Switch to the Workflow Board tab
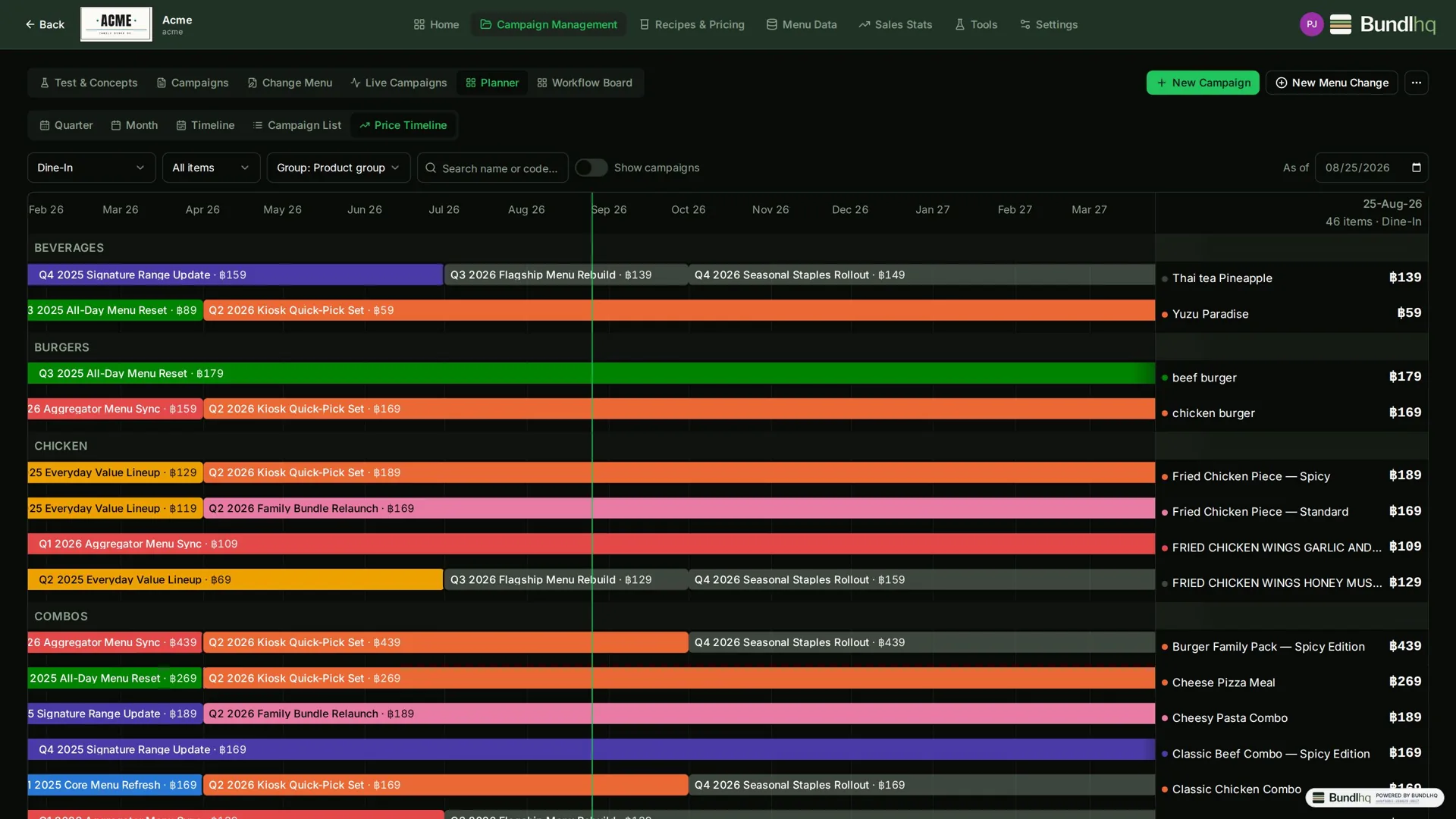Screen dimensions: 1456x819 coord(585,83)
